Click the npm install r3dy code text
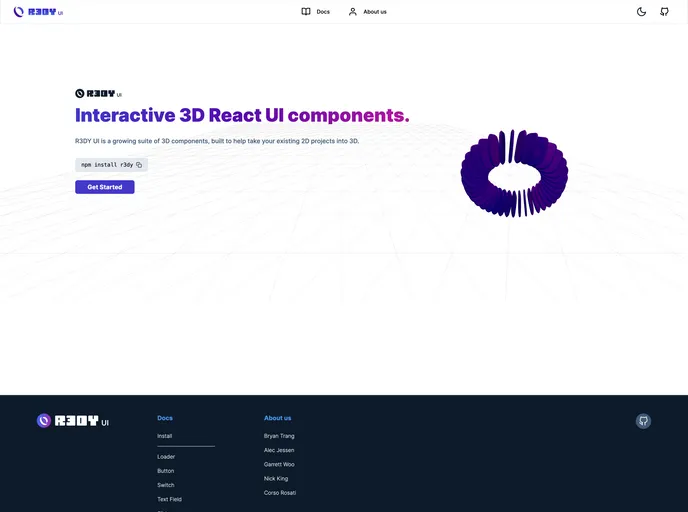Image resolution: width=688 pixels, height=512 pixels. [107, 165]
